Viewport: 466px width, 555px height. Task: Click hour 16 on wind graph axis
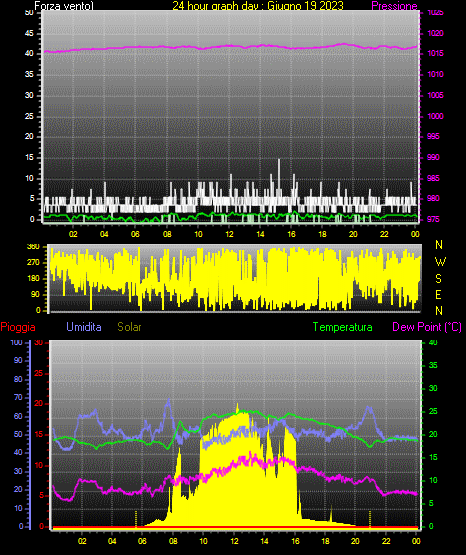[x=291, y=234]
